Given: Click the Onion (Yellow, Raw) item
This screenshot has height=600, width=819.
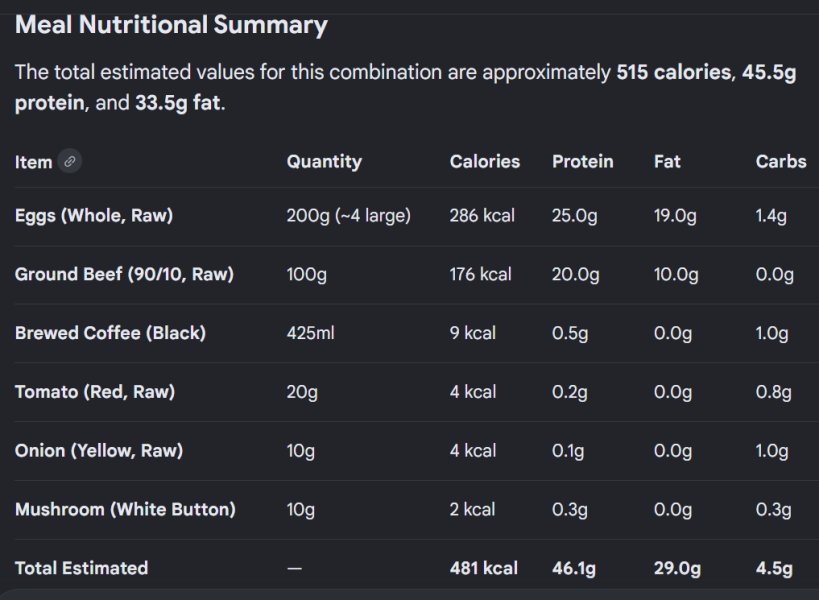Looking at the screenshot, I should pos(99,451).
